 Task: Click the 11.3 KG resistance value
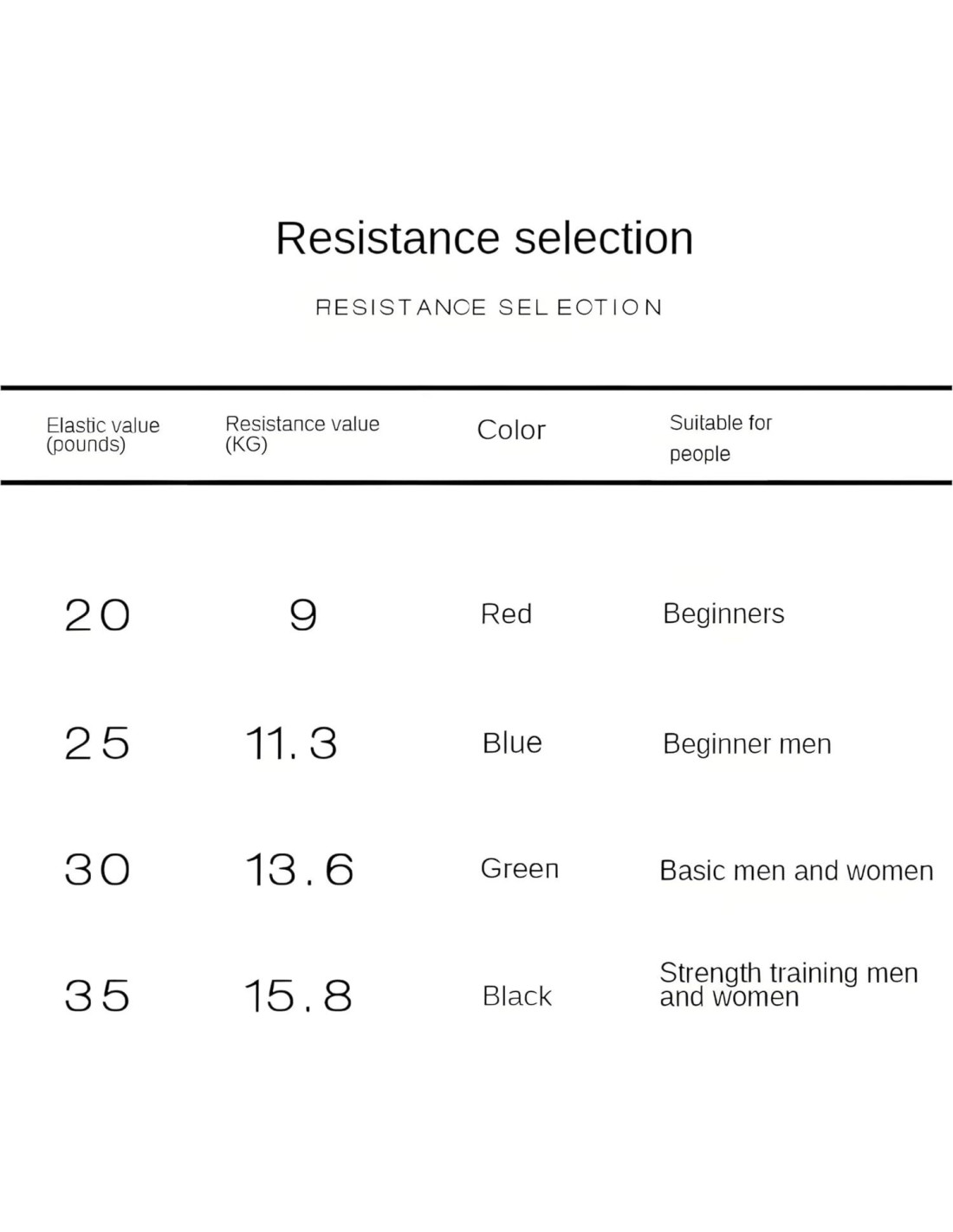291,743
